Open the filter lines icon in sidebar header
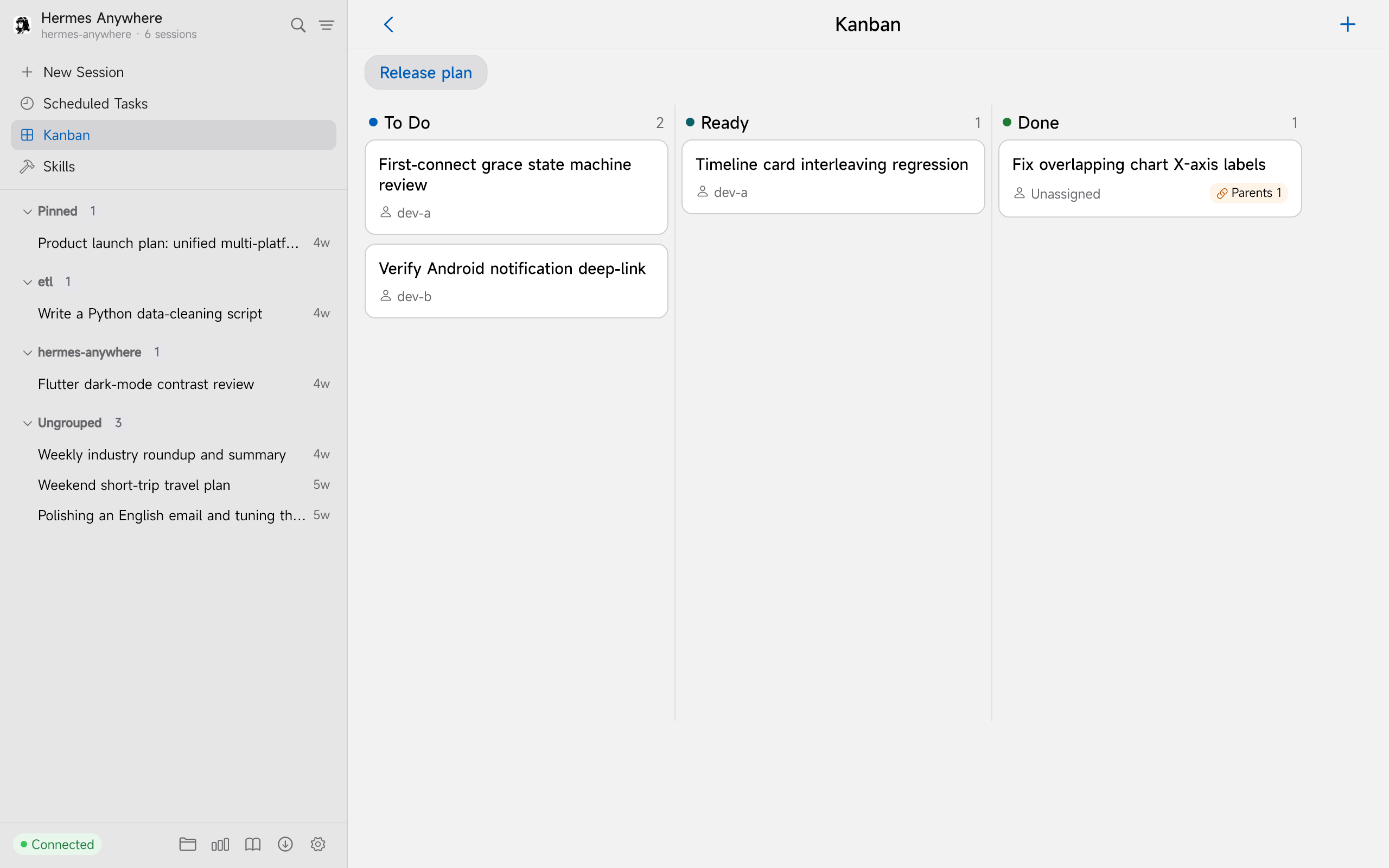Screen dimensions: 1389x868 pos(327,25)
